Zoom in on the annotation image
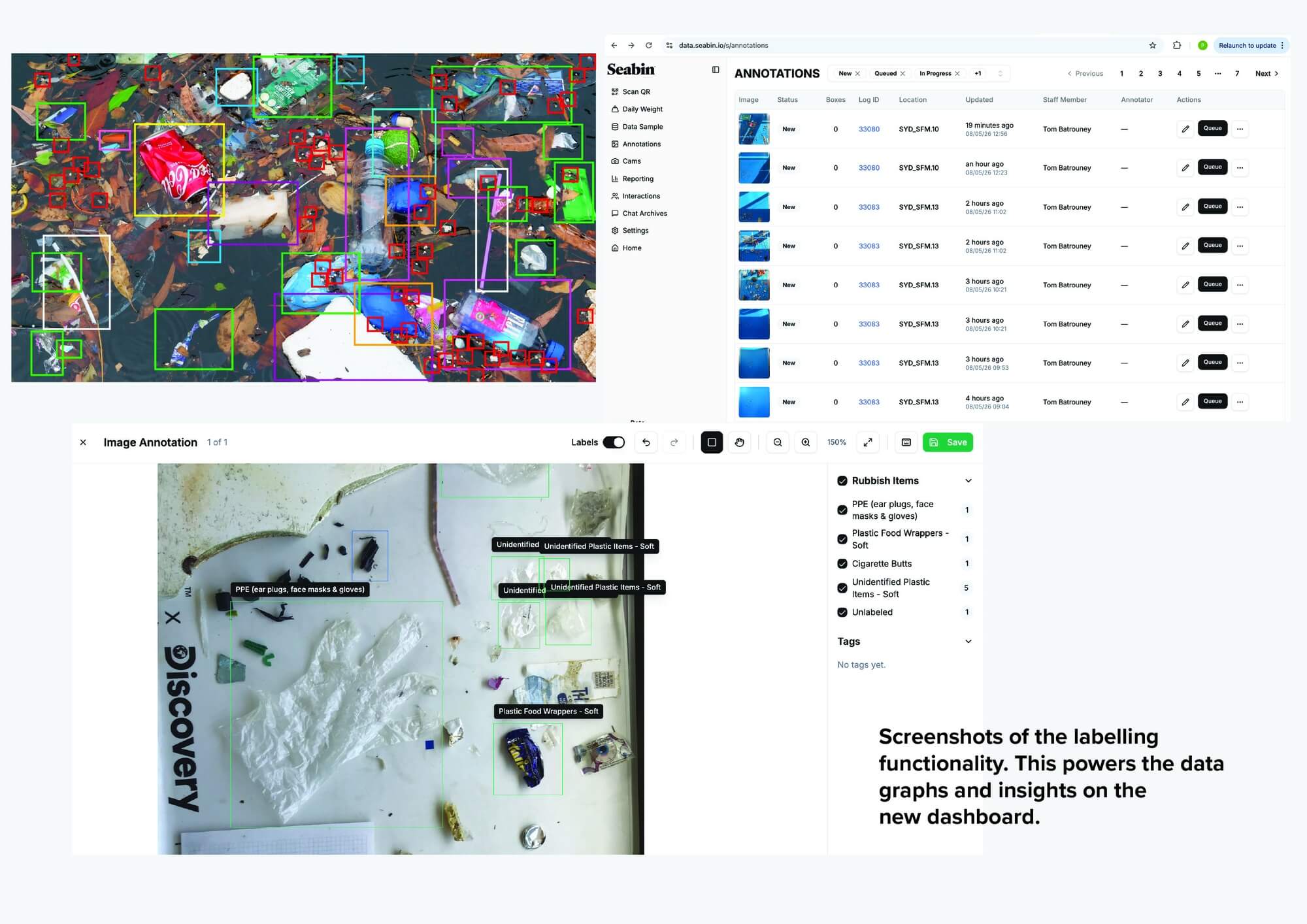The height and width of the screenshot is (924, 1307). (806, 442)
